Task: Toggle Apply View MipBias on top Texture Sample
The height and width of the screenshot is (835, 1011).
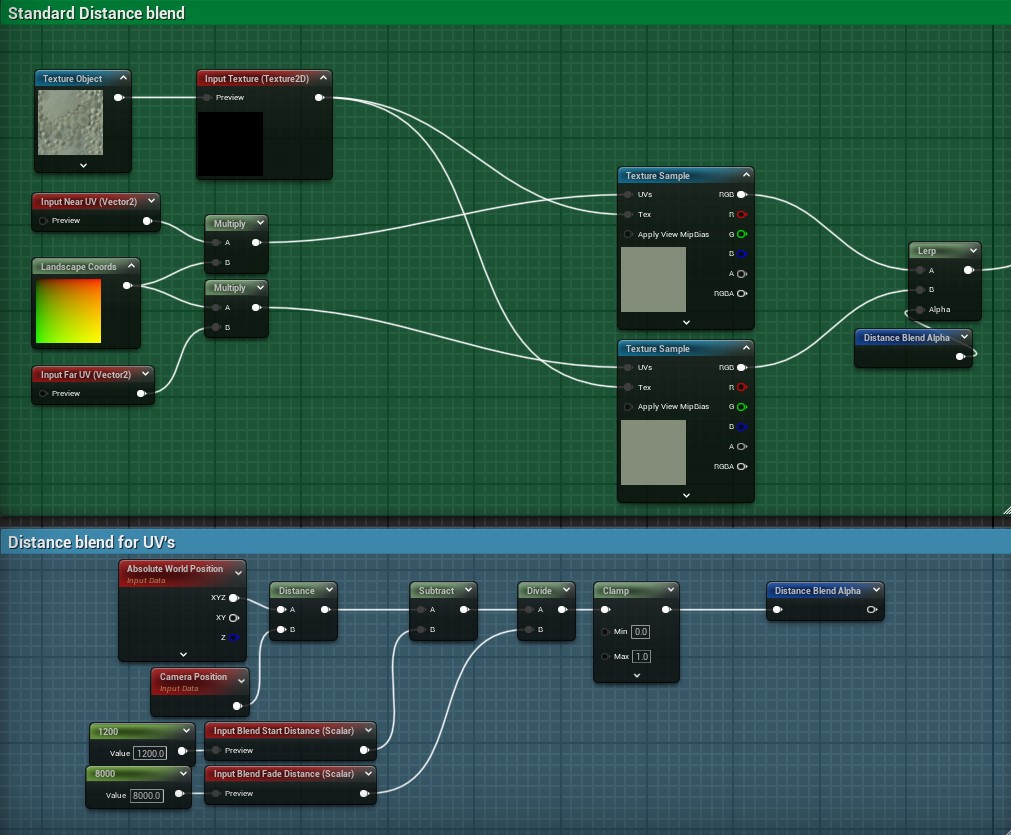Action: (x=627, y=235)
